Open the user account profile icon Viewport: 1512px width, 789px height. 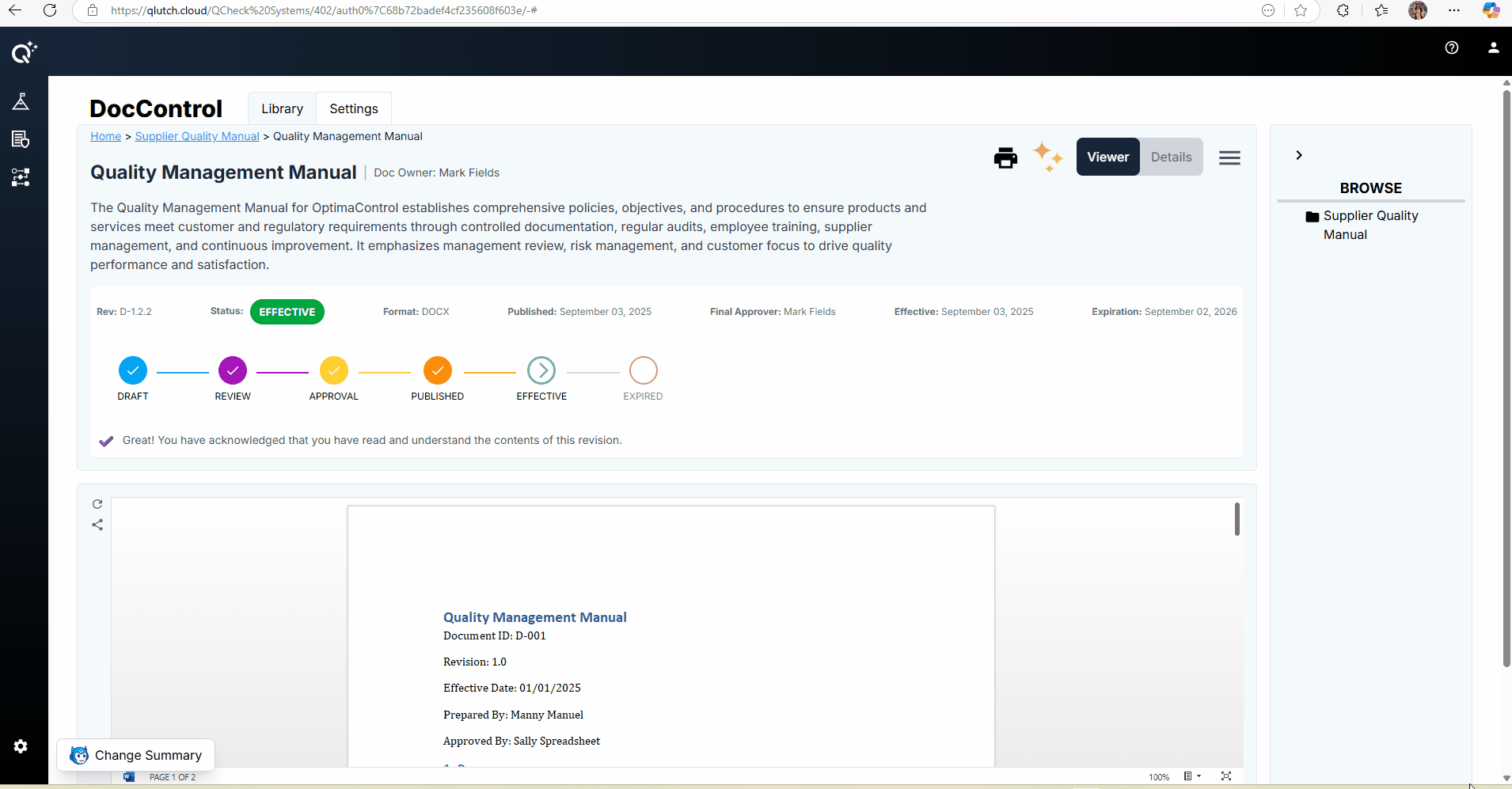(1493, 47)
